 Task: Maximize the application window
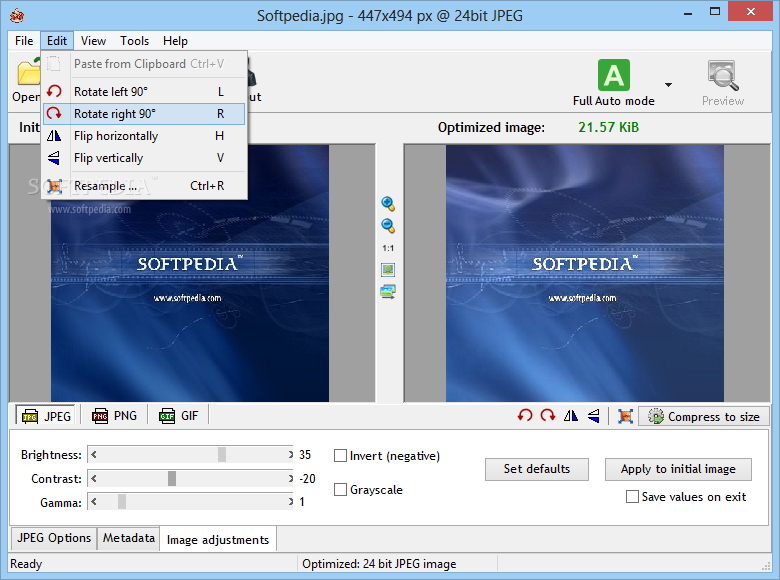click(715, 12)
